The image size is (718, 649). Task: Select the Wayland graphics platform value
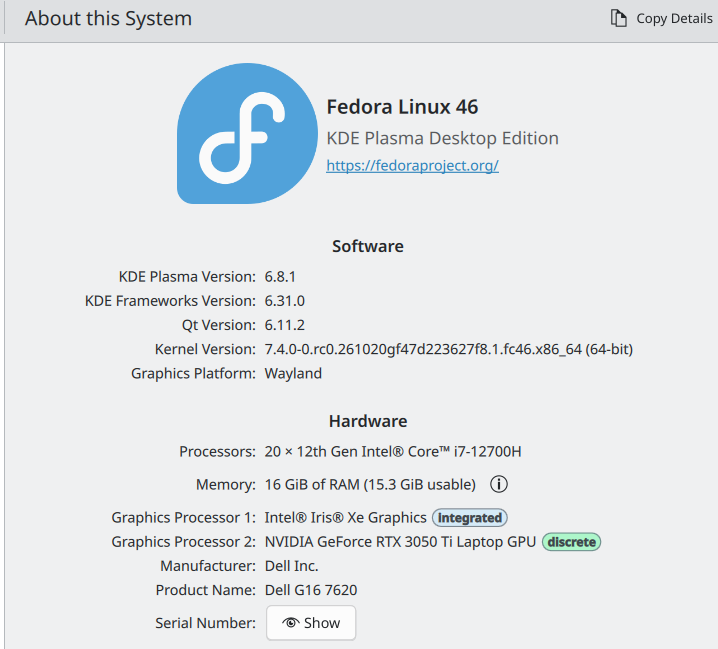pos(293,374)
